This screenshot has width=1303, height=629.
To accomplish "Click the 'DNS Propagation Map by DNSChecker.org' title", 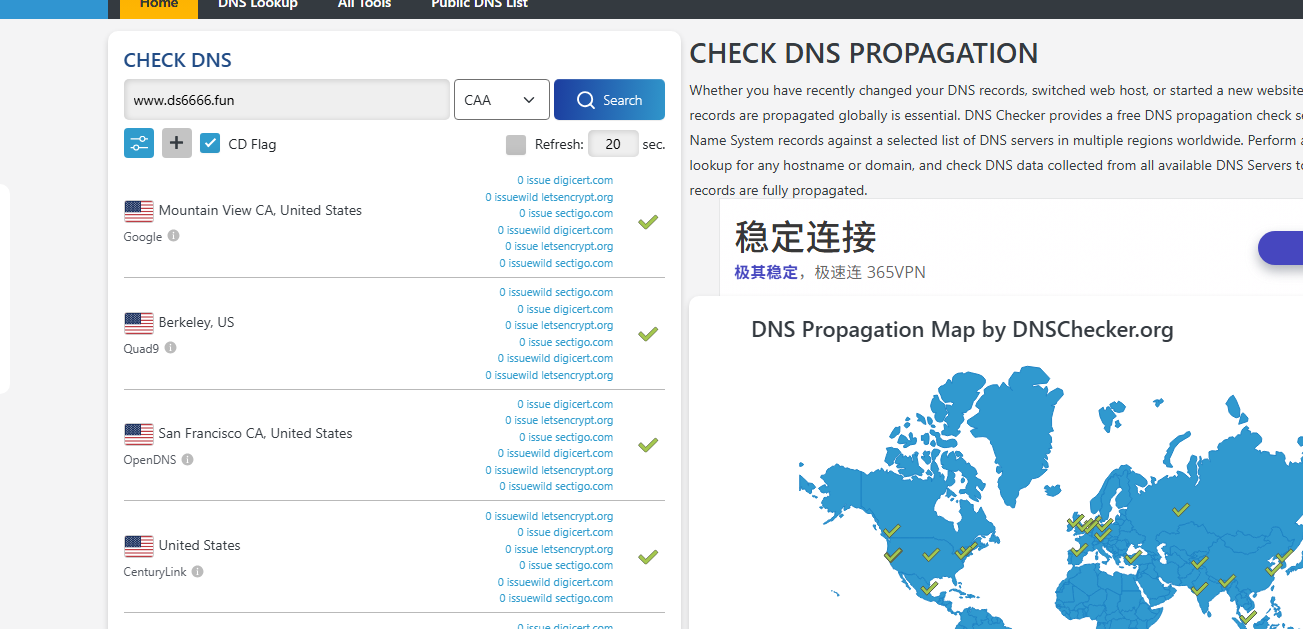I will tap(962, 329).
